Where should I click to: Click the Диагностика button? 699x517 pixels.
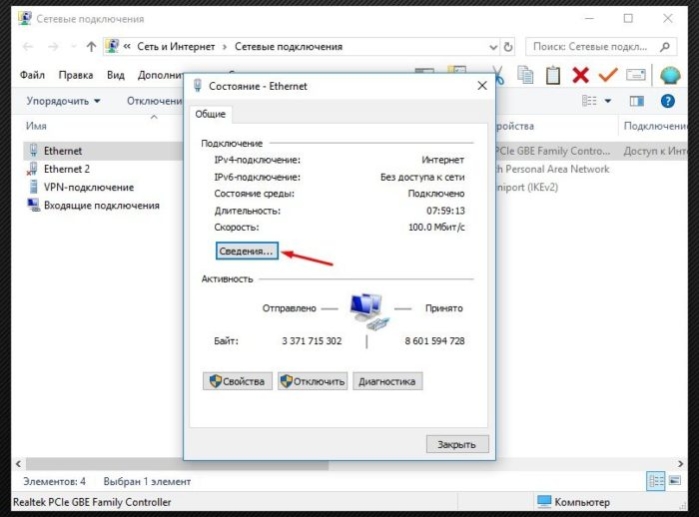point(387,382)
